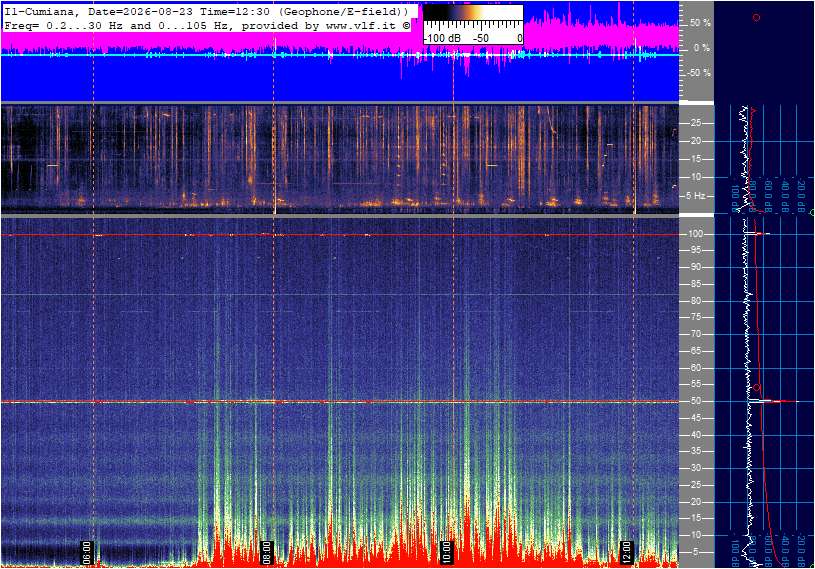The image size is (815, 569).
Task: Click the 35 Hz frequency axis label
Action: tap(695, 452)
